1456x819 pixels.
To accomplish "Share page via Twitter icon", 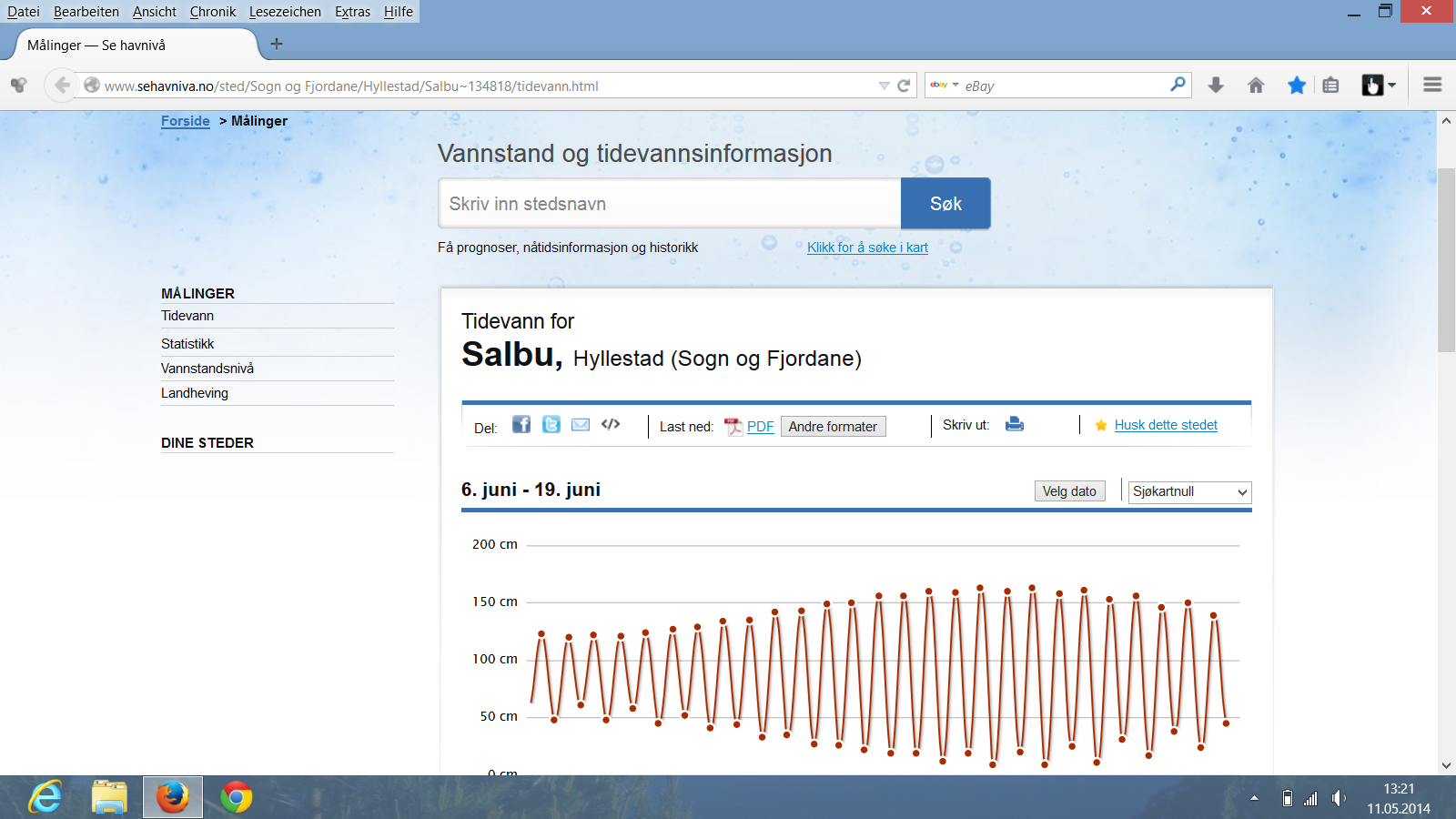I will coord(551,425).
